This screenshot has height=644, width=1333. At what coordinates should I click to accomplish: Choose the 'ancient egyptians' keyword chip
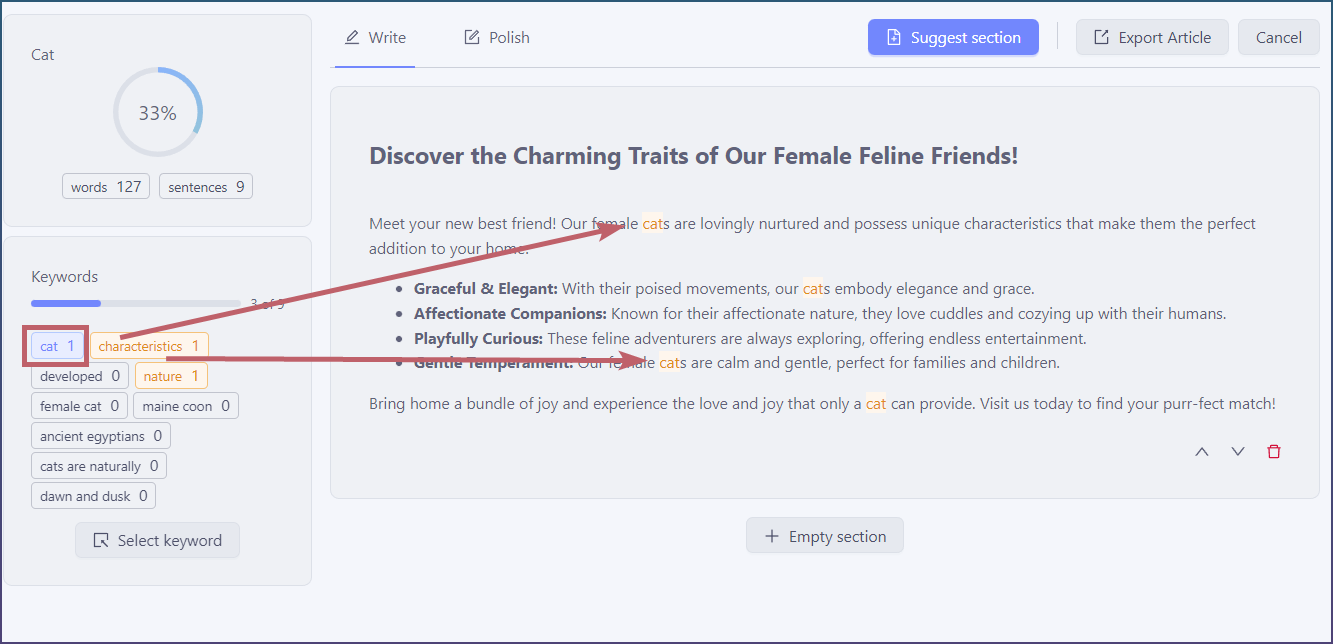point(101,436)
